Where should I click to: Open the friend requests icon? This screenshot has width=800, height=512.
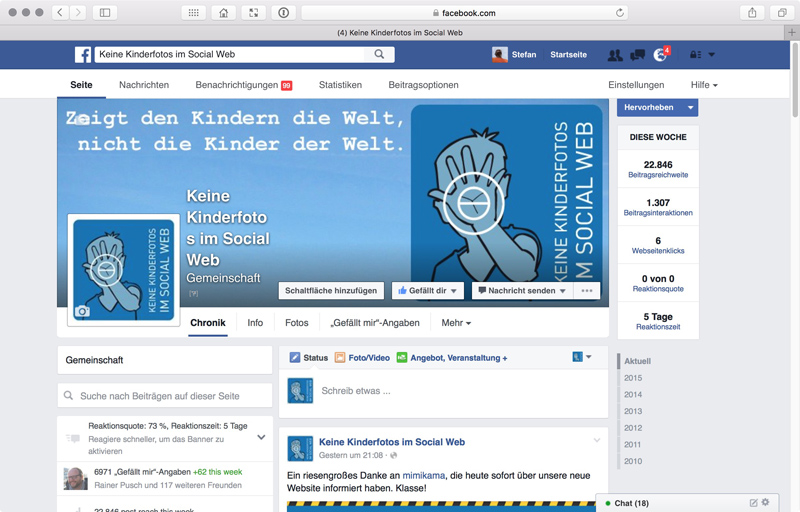click(614, 55)
